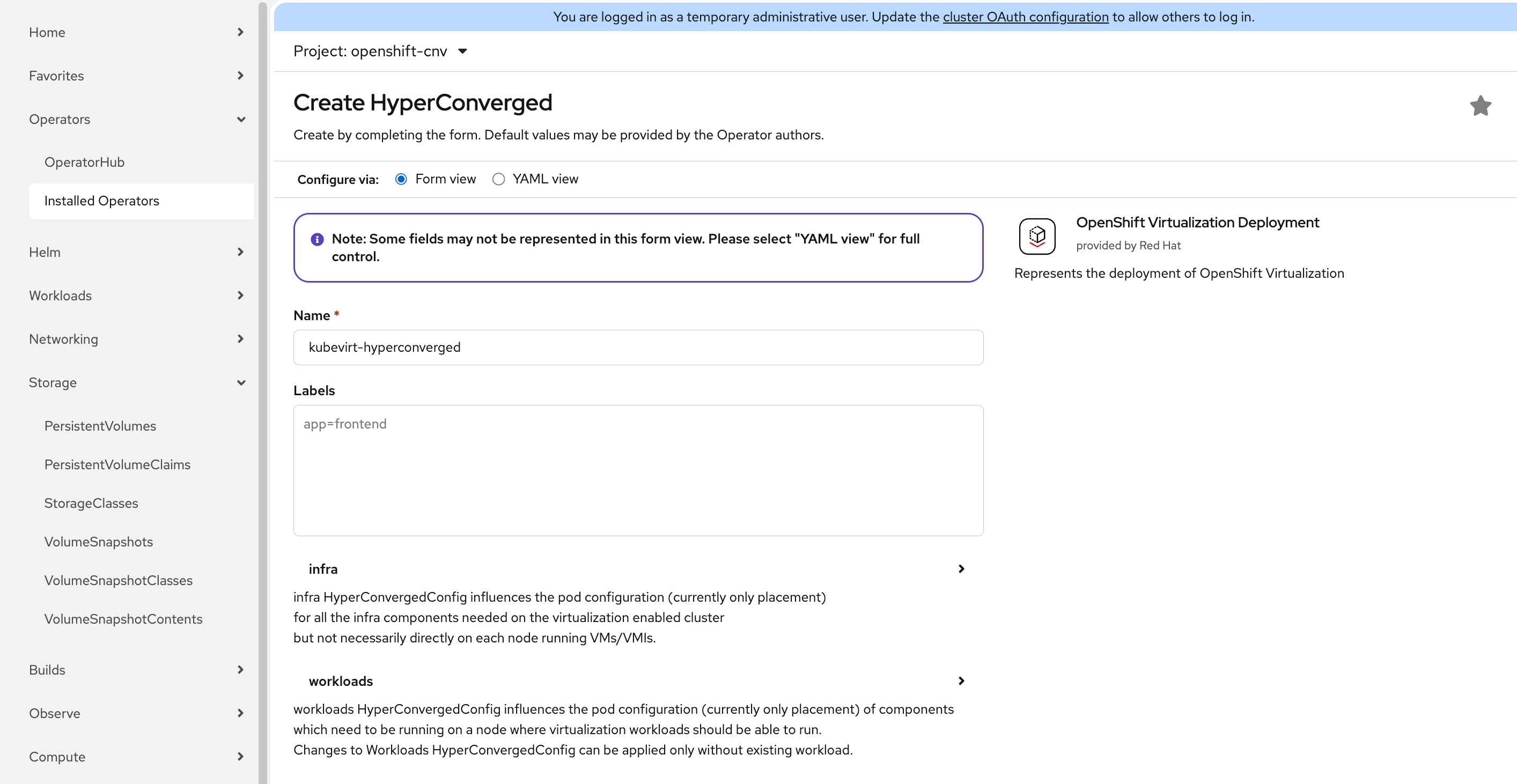Open the Project openshift-cnv dropdown
The height and width of the screenshot is (784, 1517).
tap(380, 51)
